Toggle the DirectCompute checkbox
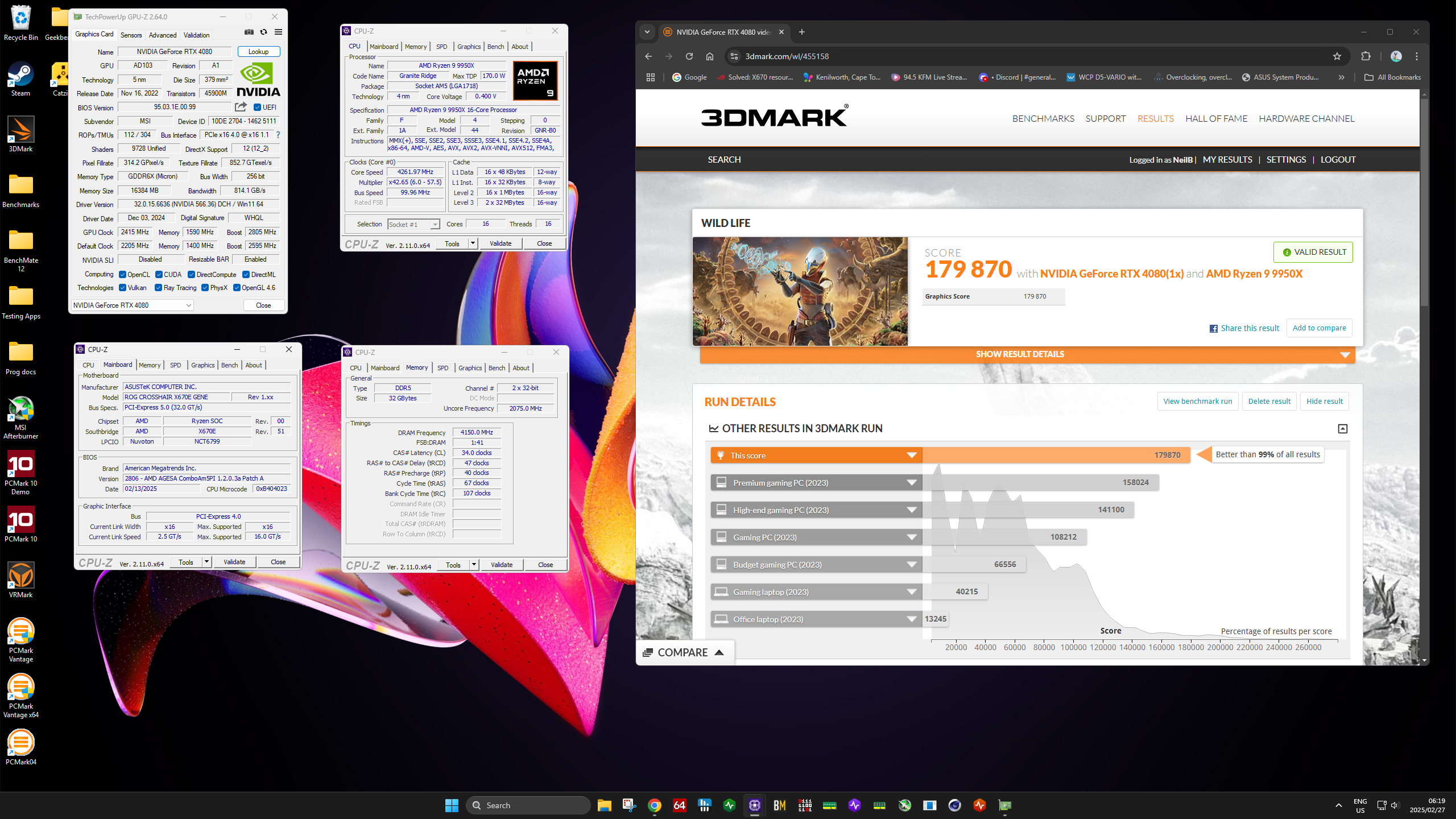 (192, 275)
